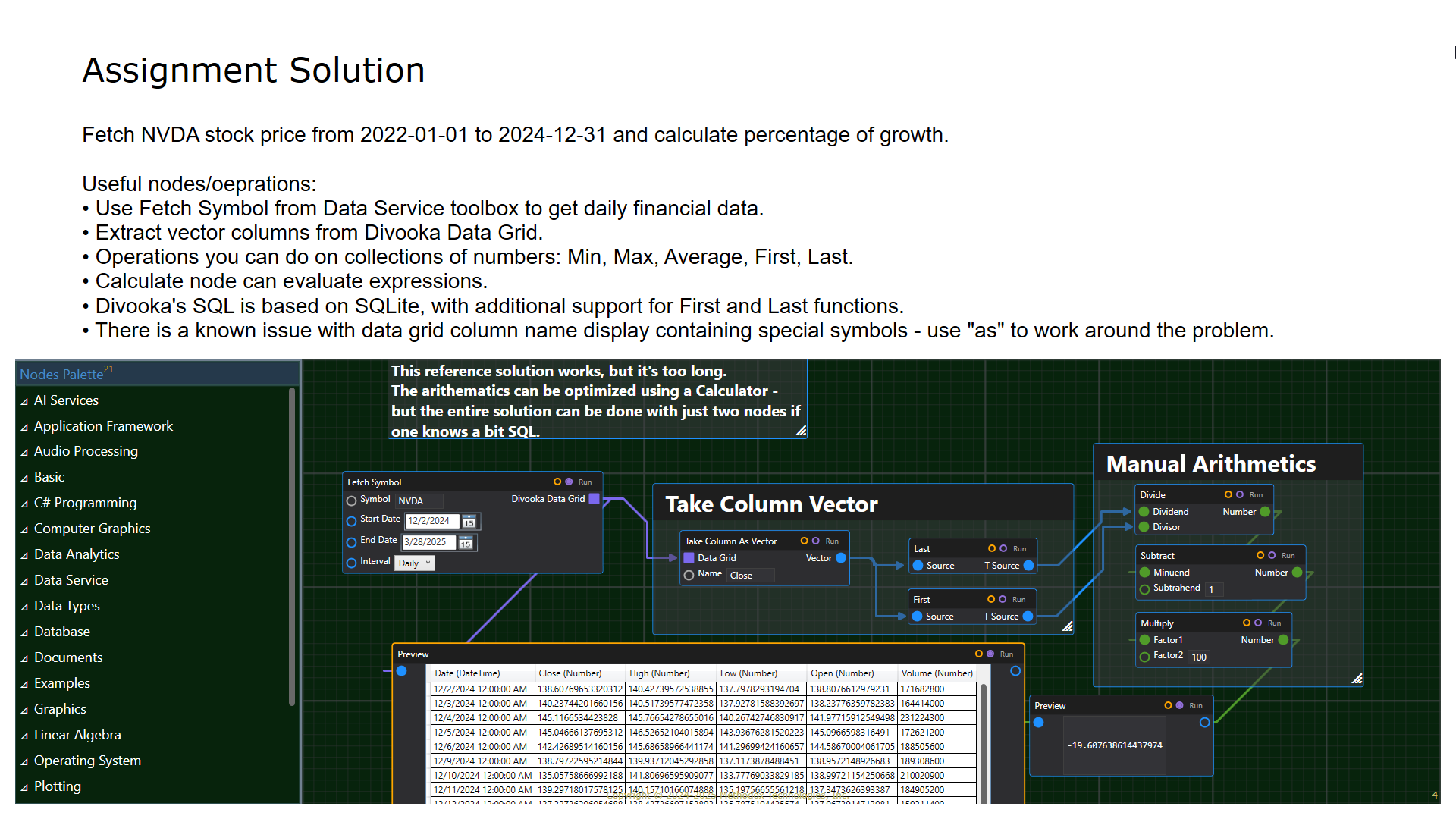Toggle the Start Date input pin

352,521
